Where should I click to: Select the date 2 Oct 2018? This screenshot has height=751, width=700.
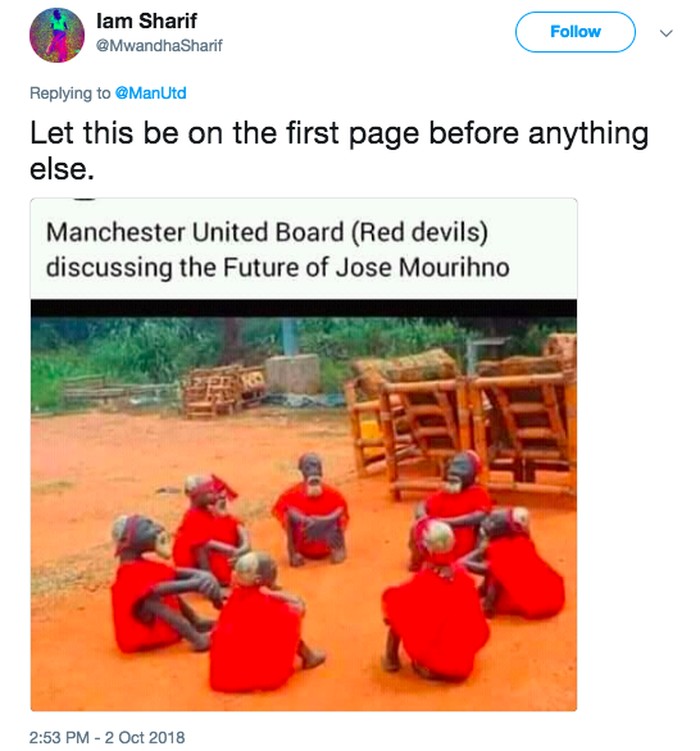[144, 737]
